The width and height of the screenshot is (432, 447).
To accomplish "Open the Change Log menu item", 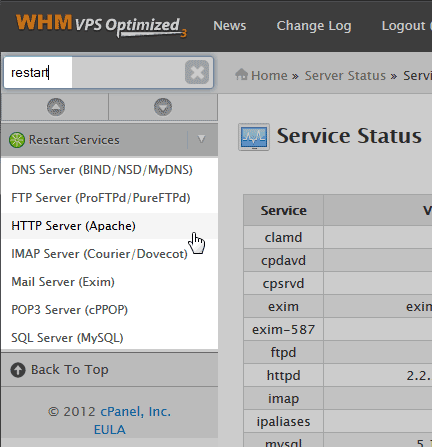I will tap(314, 26).
